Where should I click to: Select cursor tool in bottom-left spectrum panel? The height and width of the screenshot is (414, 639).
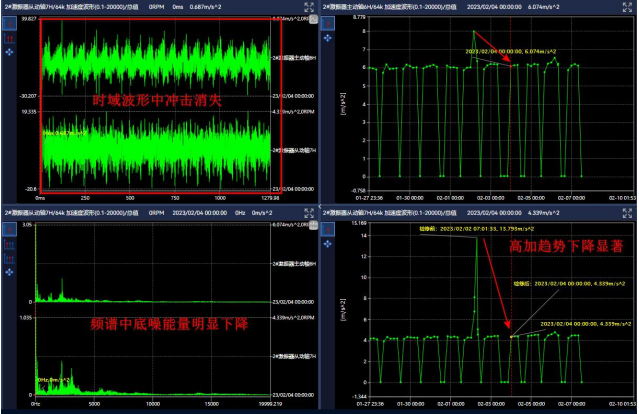[10, 230]
